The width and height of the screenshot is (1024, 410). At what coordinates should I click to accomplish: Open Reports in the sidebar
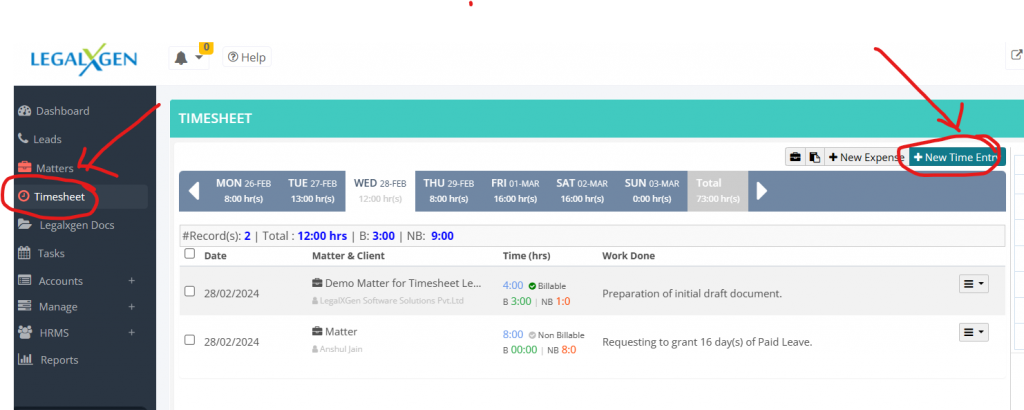pyautogui.click(x=59, y=359)
